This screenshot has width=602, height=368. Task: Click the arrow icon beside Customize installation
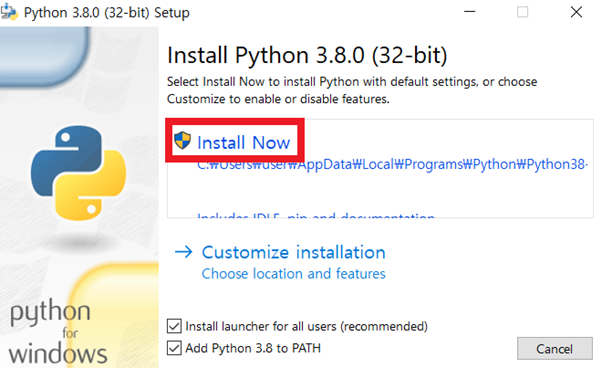click(184, 252)
